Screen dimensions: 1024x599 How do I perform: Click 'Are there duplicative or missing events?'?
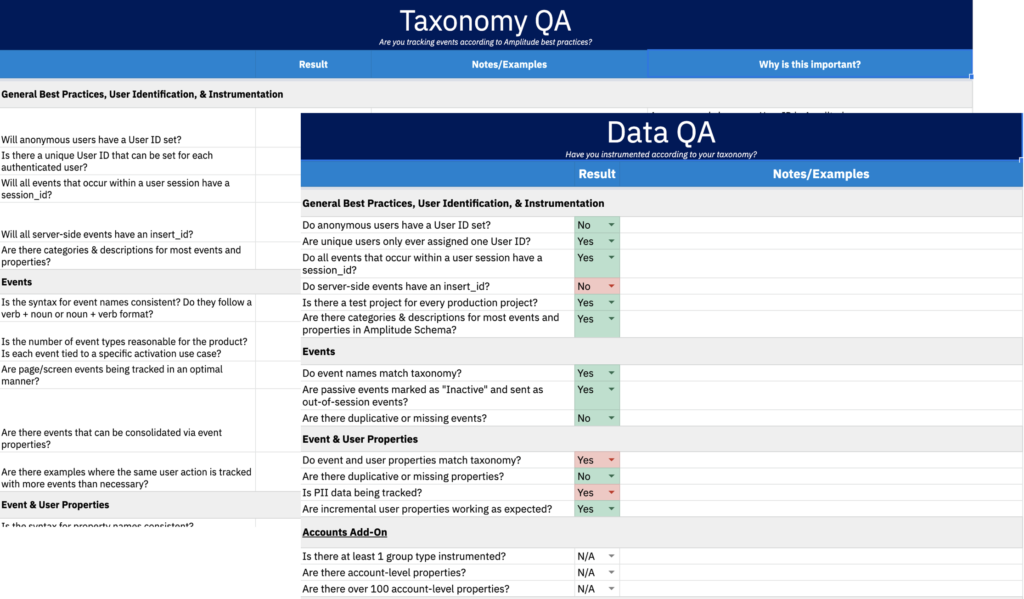point(394,418)
